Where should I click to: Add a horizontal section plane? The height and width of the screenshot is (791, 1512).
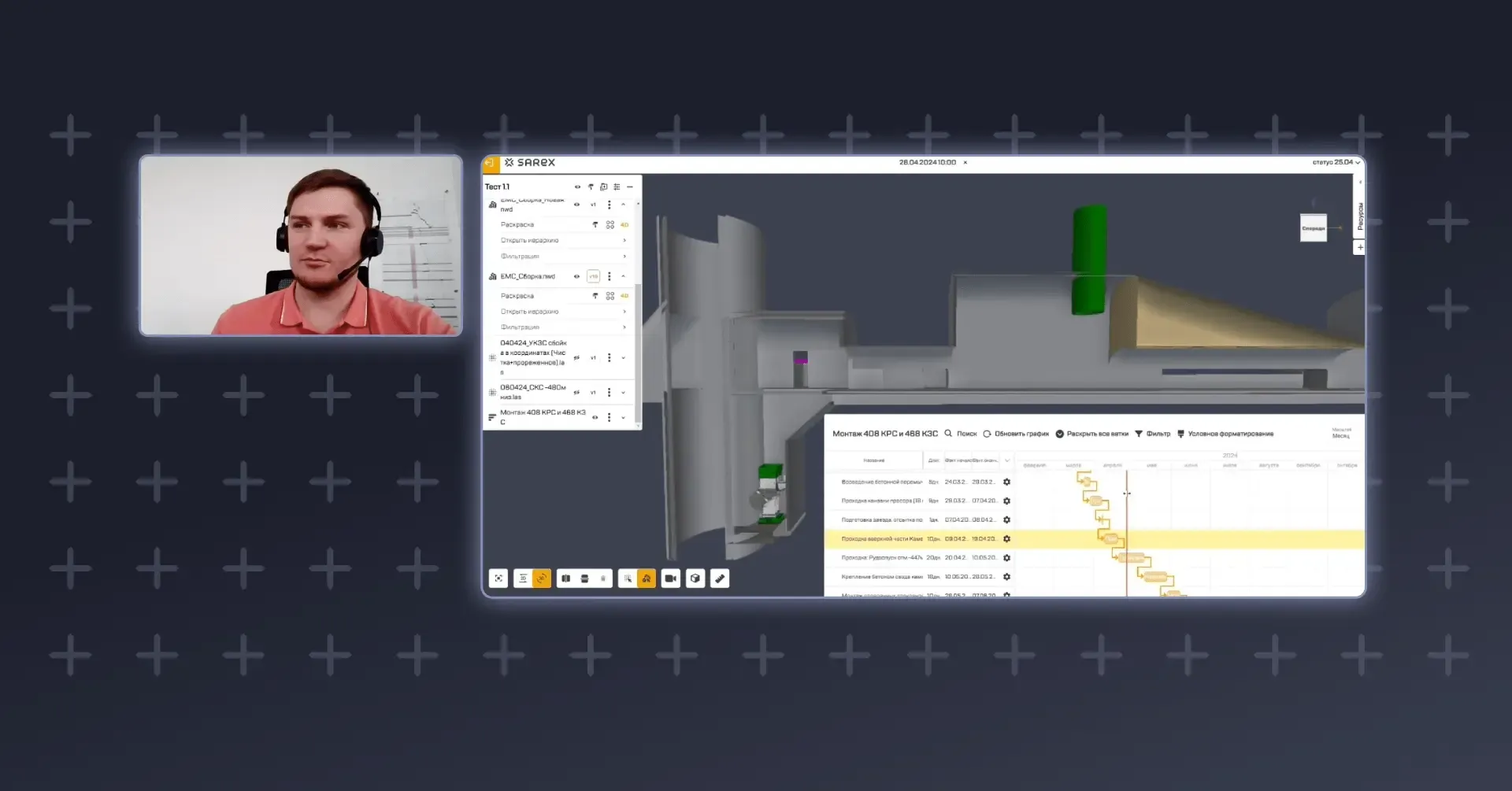[584, 578]
